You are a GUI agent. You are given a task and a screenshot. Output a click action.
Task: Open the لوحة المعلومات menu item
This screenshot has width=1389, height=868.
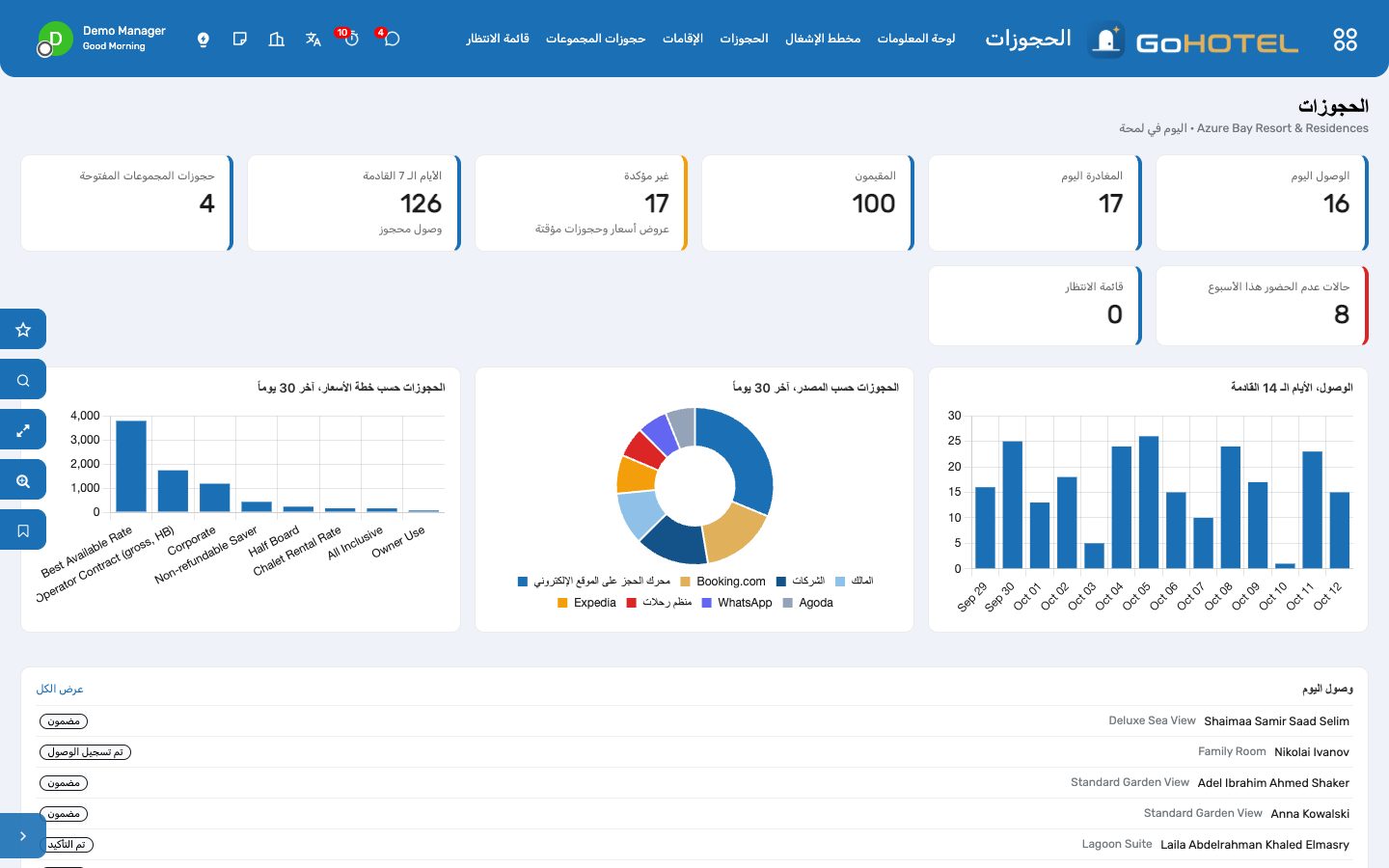coord(916,39)
